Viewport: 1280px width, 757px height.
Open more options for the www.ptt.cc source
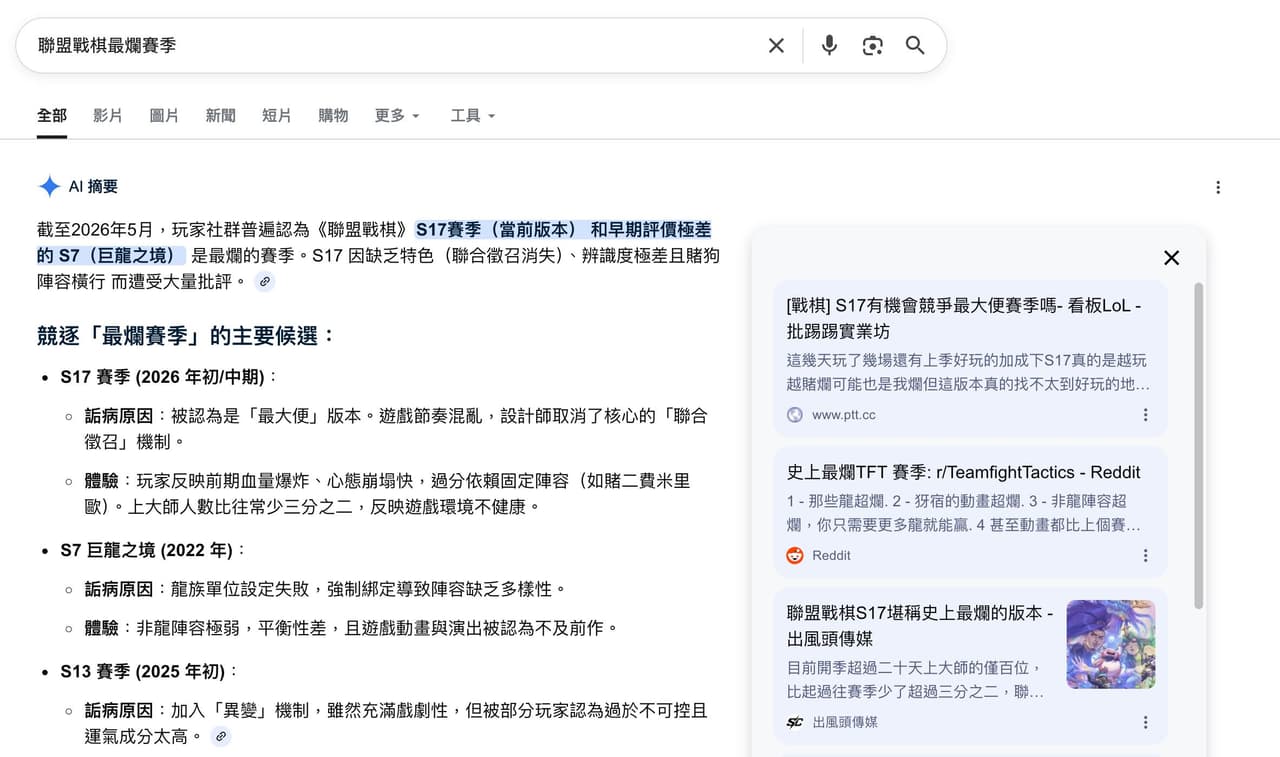point(1146,415)
